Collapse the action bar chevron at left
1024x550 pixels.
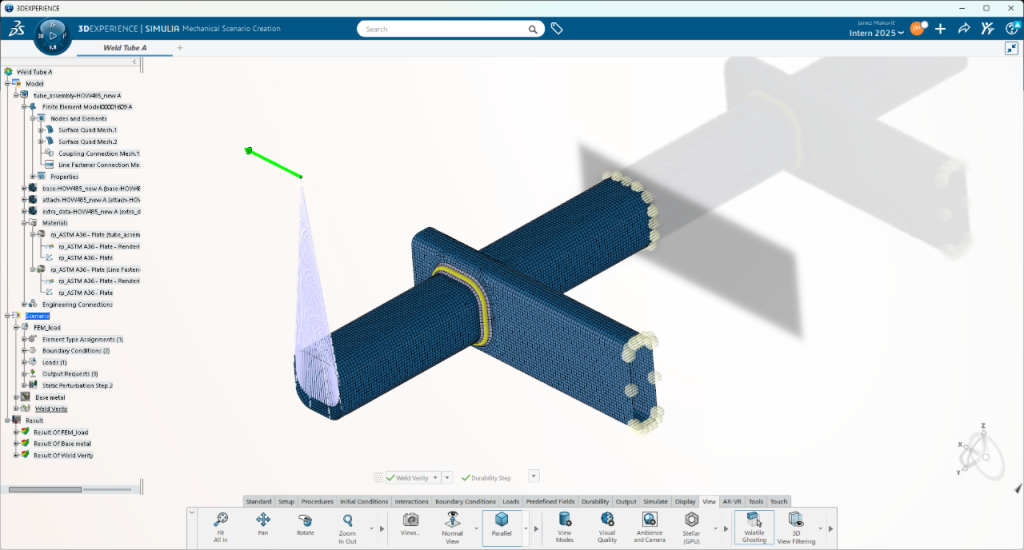tap(192, 513)
